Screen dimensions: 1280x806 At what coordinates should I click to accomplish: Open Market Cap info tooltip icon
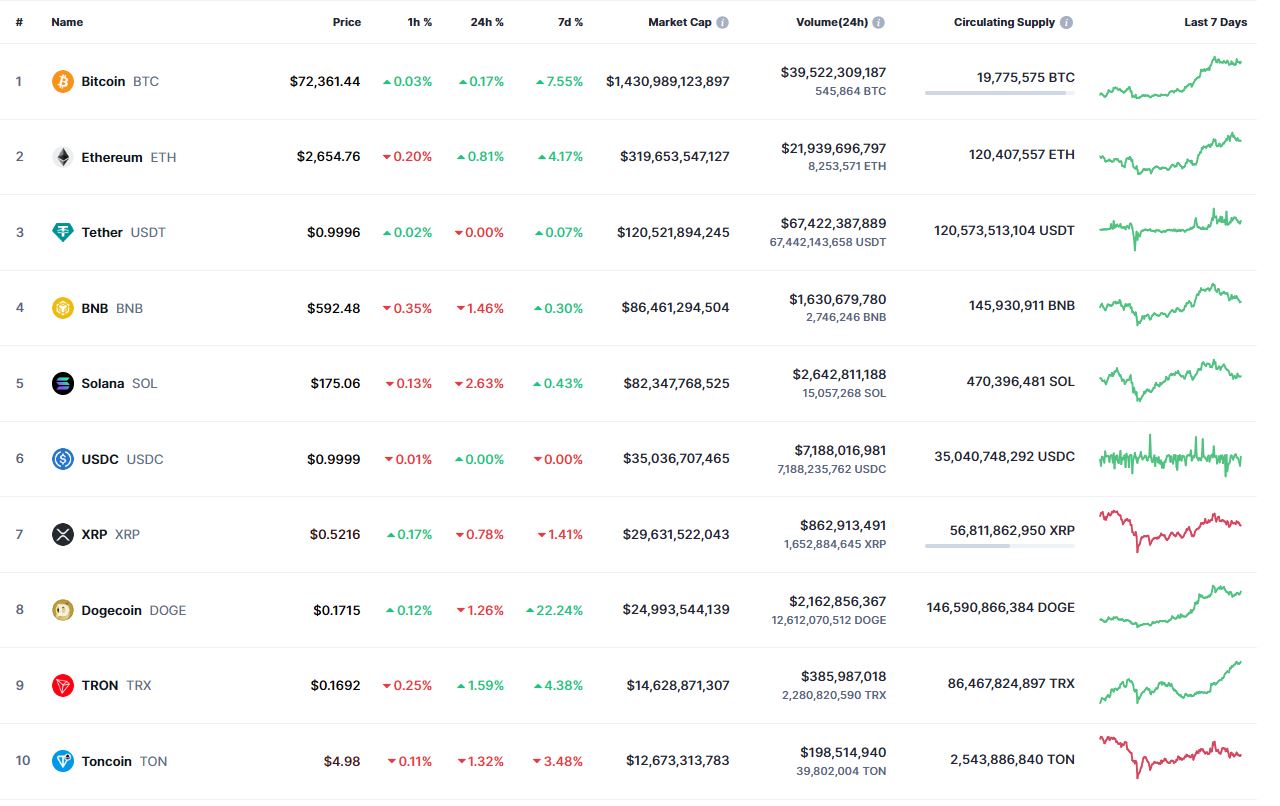[722, 22]
